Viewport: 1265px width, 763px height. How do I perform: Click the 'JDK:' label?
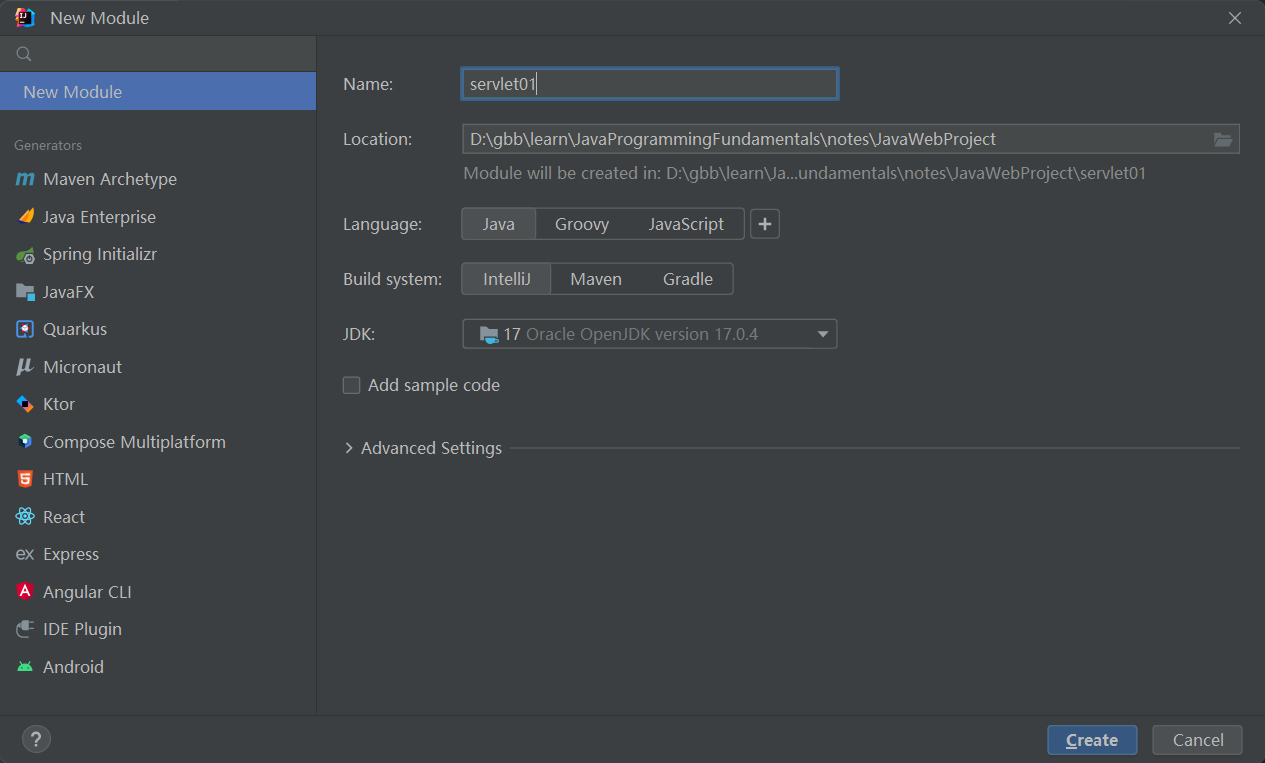click(x=359, y=334)
